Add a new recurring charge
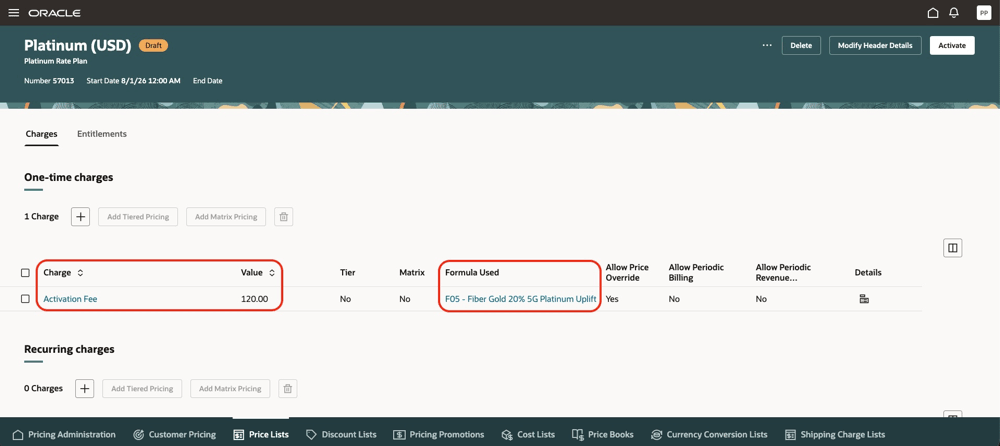Screen dimensions: 1000x446 [x=85, y=388]
